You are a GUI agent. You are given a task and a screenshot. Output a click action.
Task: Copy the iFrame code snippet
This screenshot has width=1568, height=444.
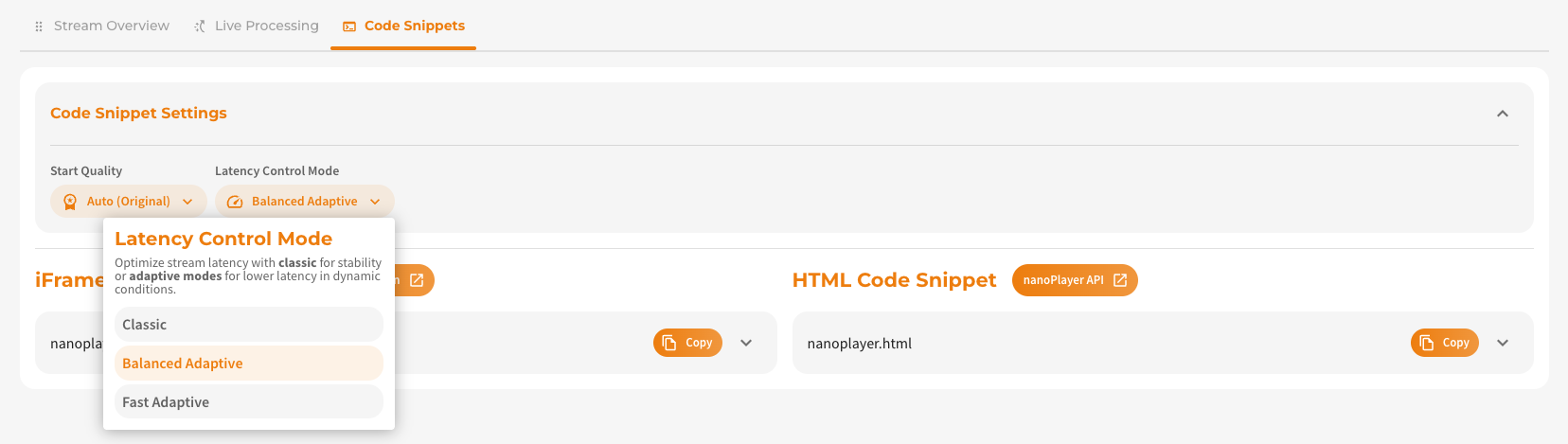[x=687, y=343]
